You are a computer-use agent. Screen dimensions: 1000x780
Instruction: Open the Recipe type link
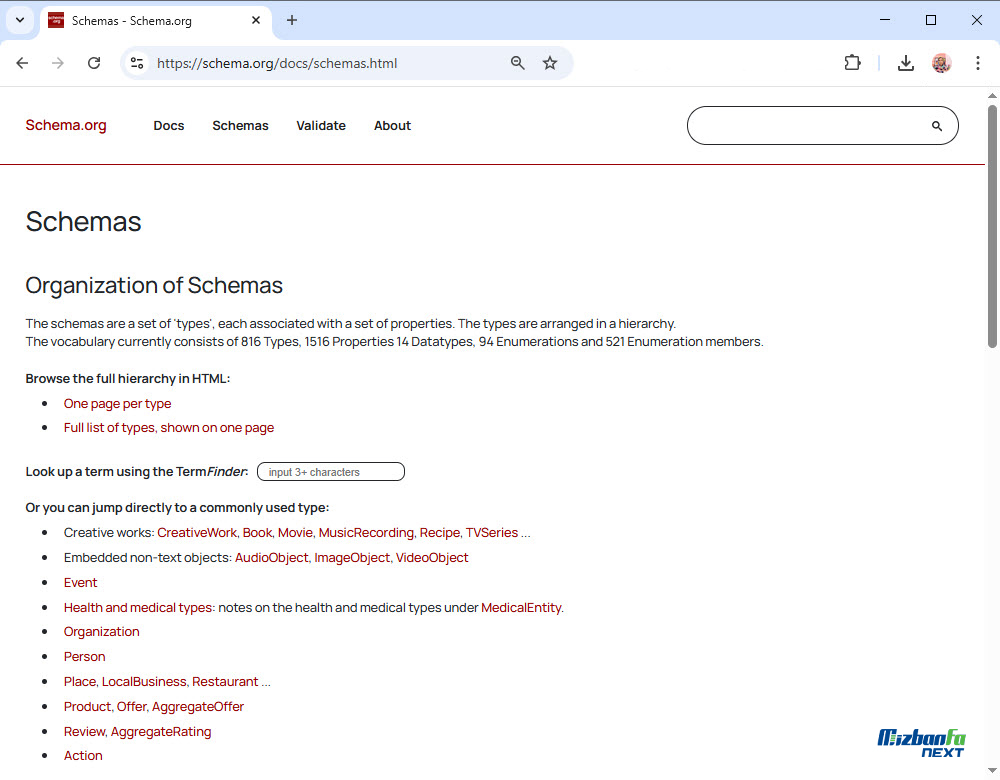440,533
